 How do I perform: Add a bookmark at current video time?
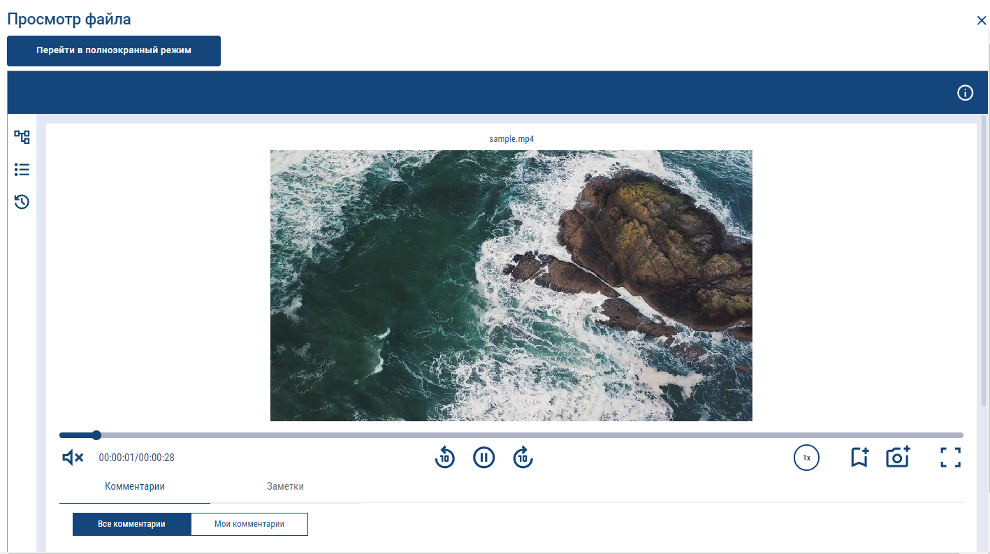pos(859,458)
